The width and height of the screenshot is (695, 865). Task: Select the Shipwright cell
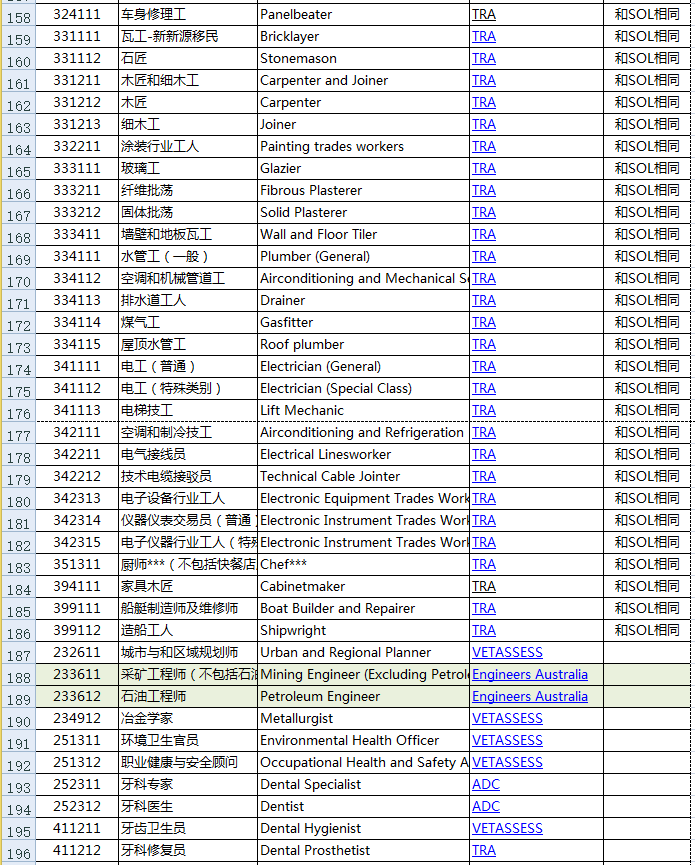(363, 631)
